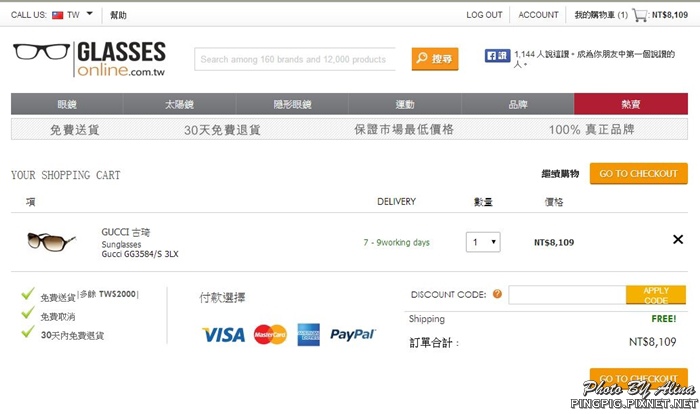Click the Taiwan flag icon
Viewport: 700px width, 414px height.
[x=58, y=15]
